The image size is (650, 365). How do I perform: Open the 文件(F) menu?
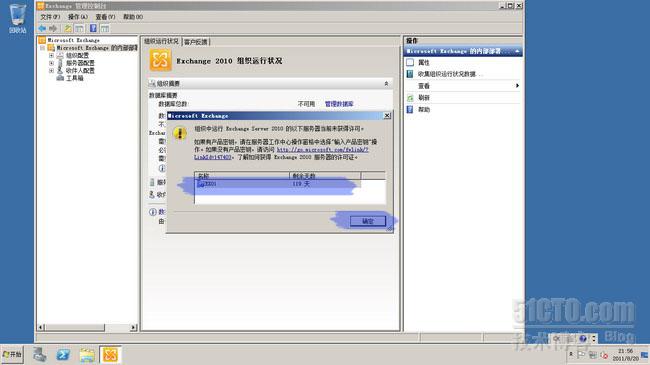(50, 17)
